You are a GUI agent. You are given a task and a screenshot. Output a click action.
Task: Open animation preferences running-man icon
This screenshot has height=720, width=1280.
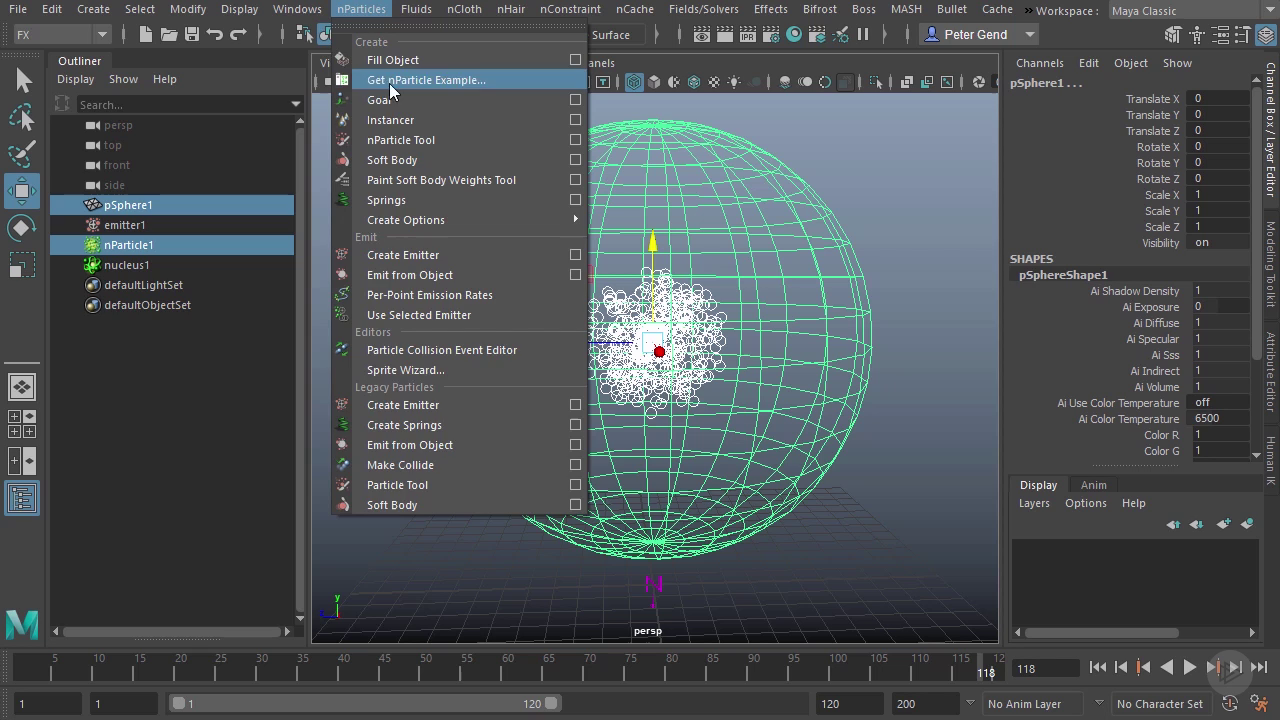(x=1261, y=703)
